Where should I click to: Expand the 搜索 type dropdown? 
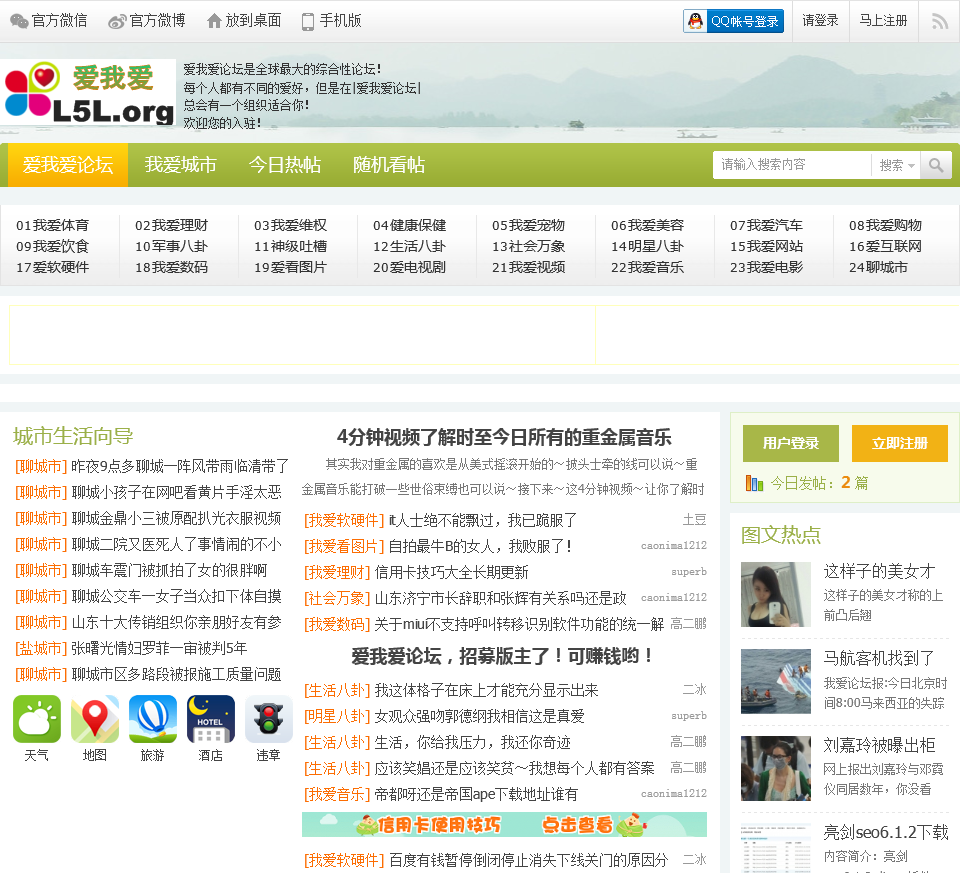(x=896, y=165)
